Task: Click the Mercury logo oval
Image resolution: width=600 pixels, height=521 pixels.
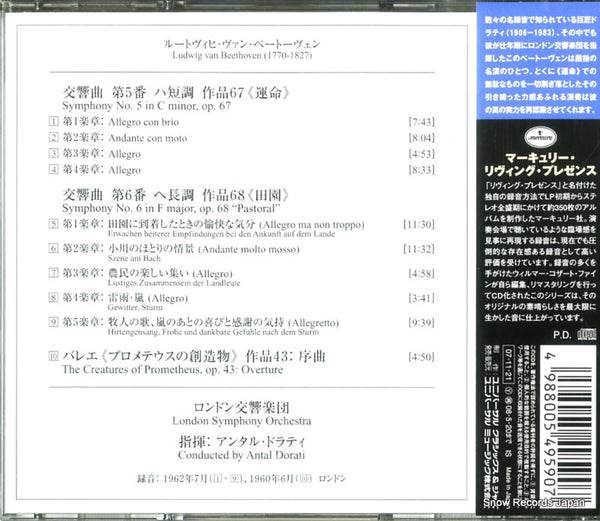Action: (540, 137)
